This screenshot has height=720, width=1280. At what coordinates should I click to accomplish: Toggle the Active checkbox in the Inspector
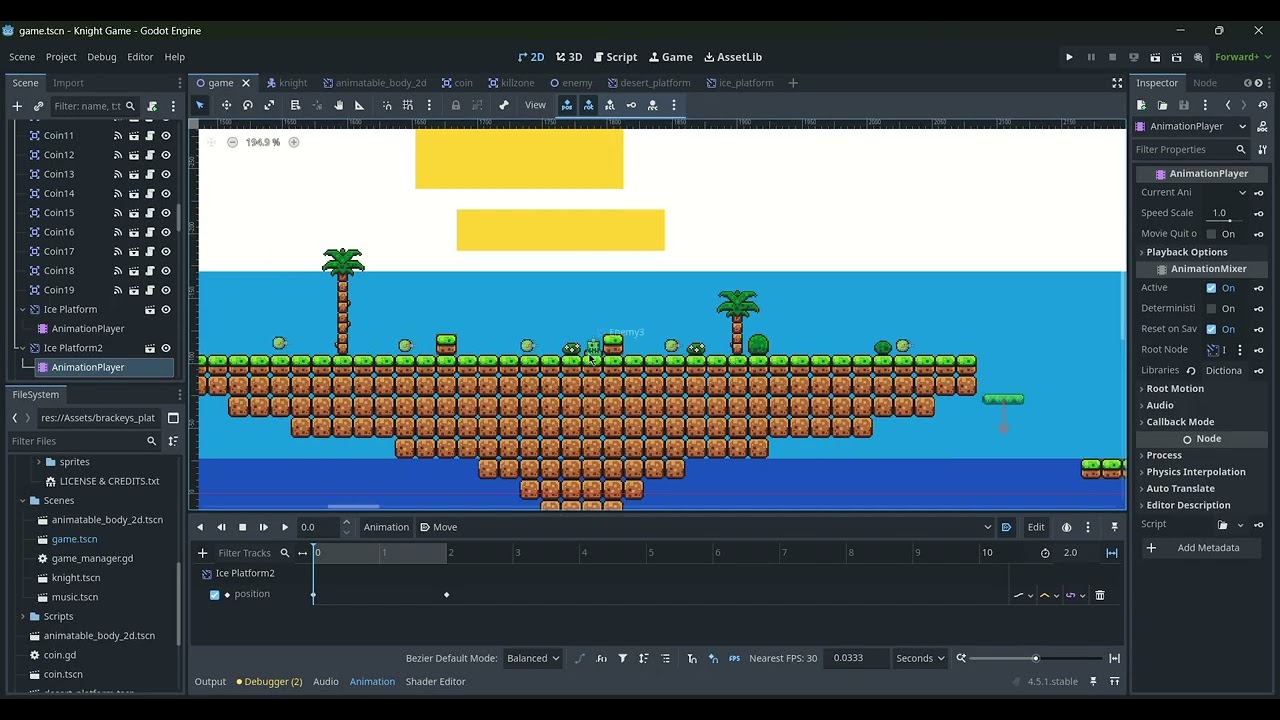(1211, 288)
